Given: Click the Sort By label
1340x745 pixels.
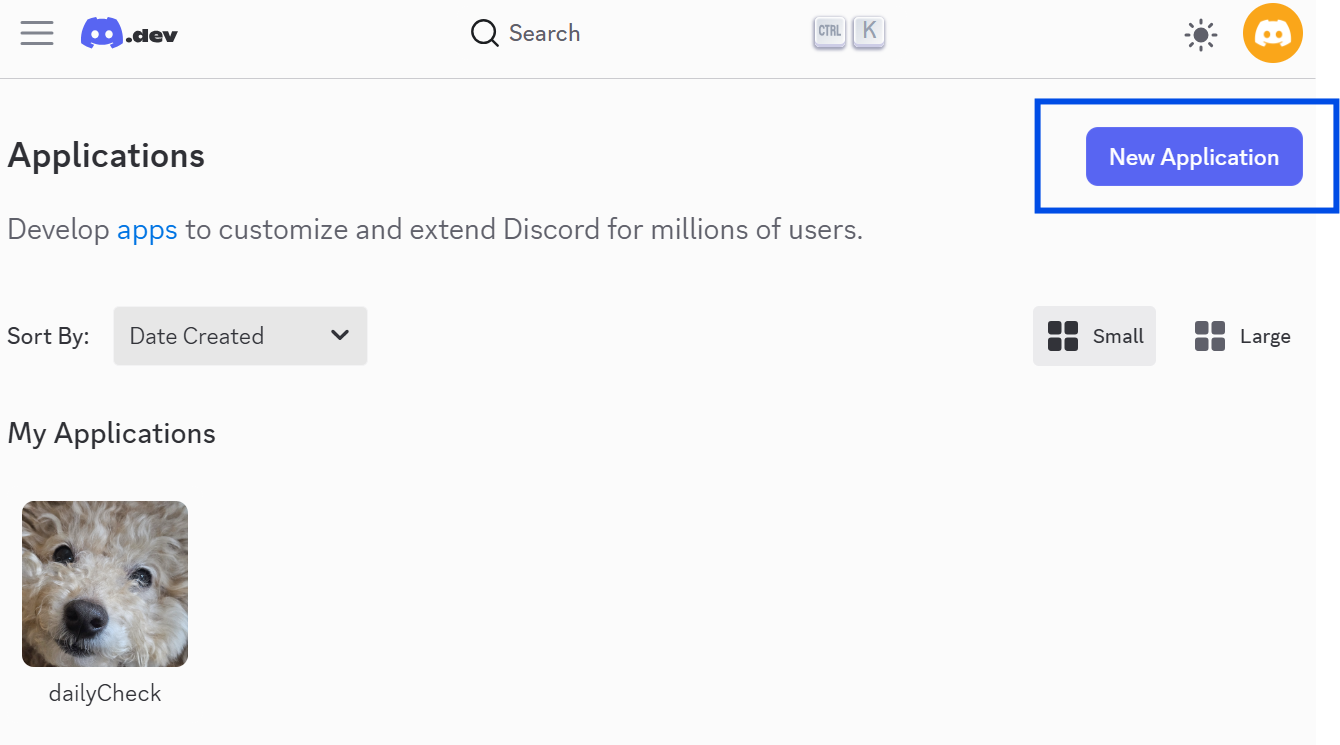Looking at the screenshot, I should (x=48, y=336).
